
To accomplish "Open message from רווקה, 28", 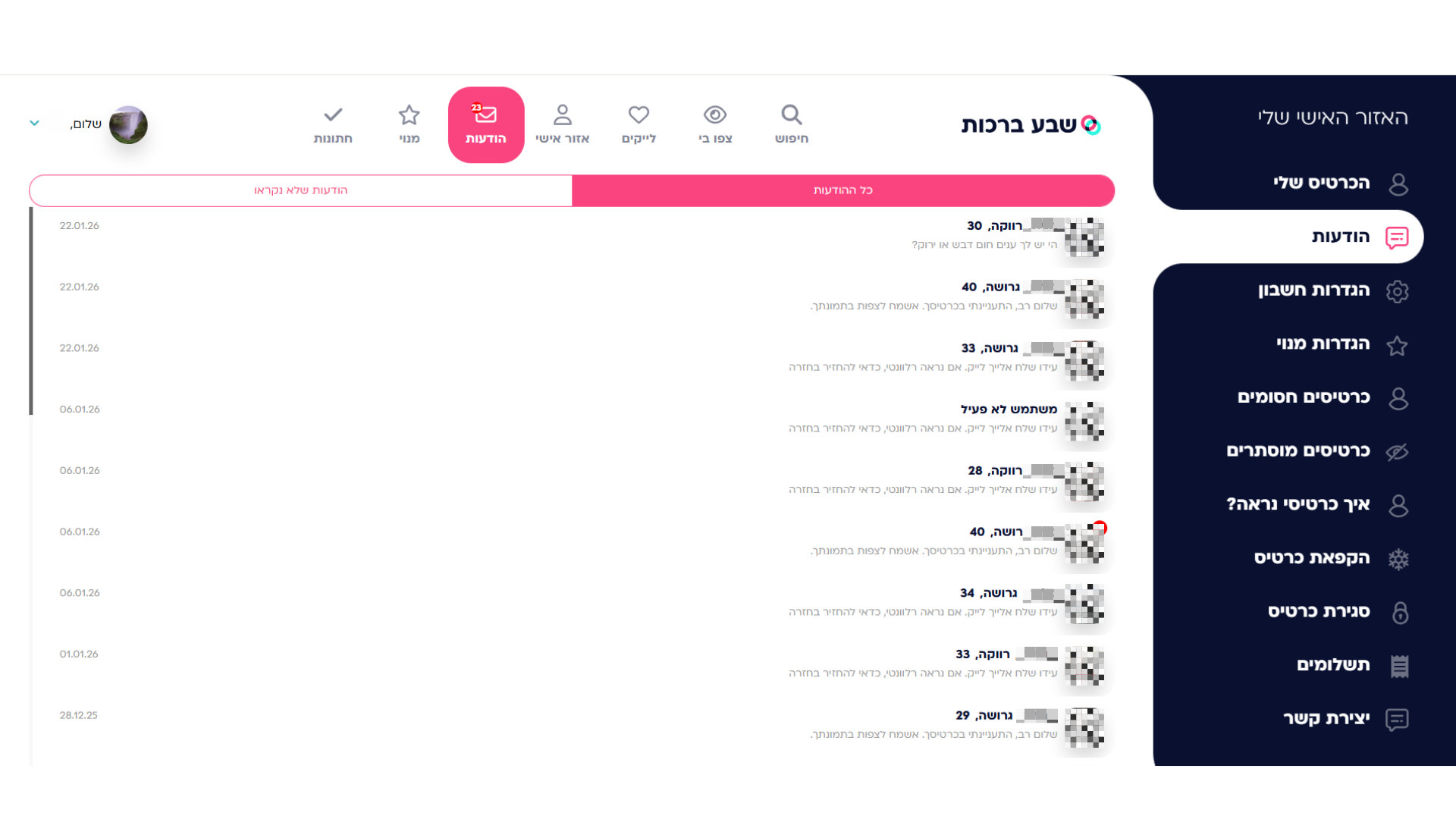I will pos(573,482).
